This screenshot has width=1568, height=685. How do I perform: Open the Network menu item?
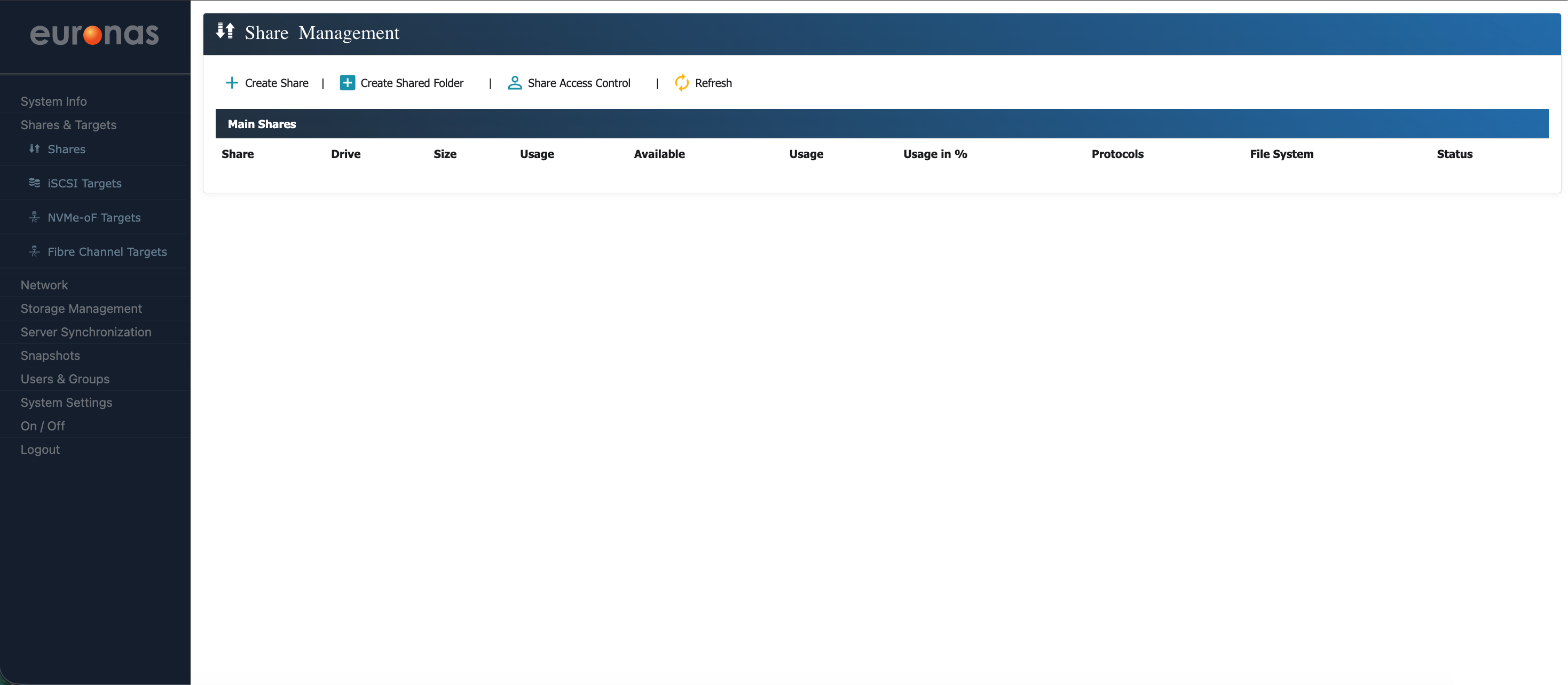click(44, 285)
